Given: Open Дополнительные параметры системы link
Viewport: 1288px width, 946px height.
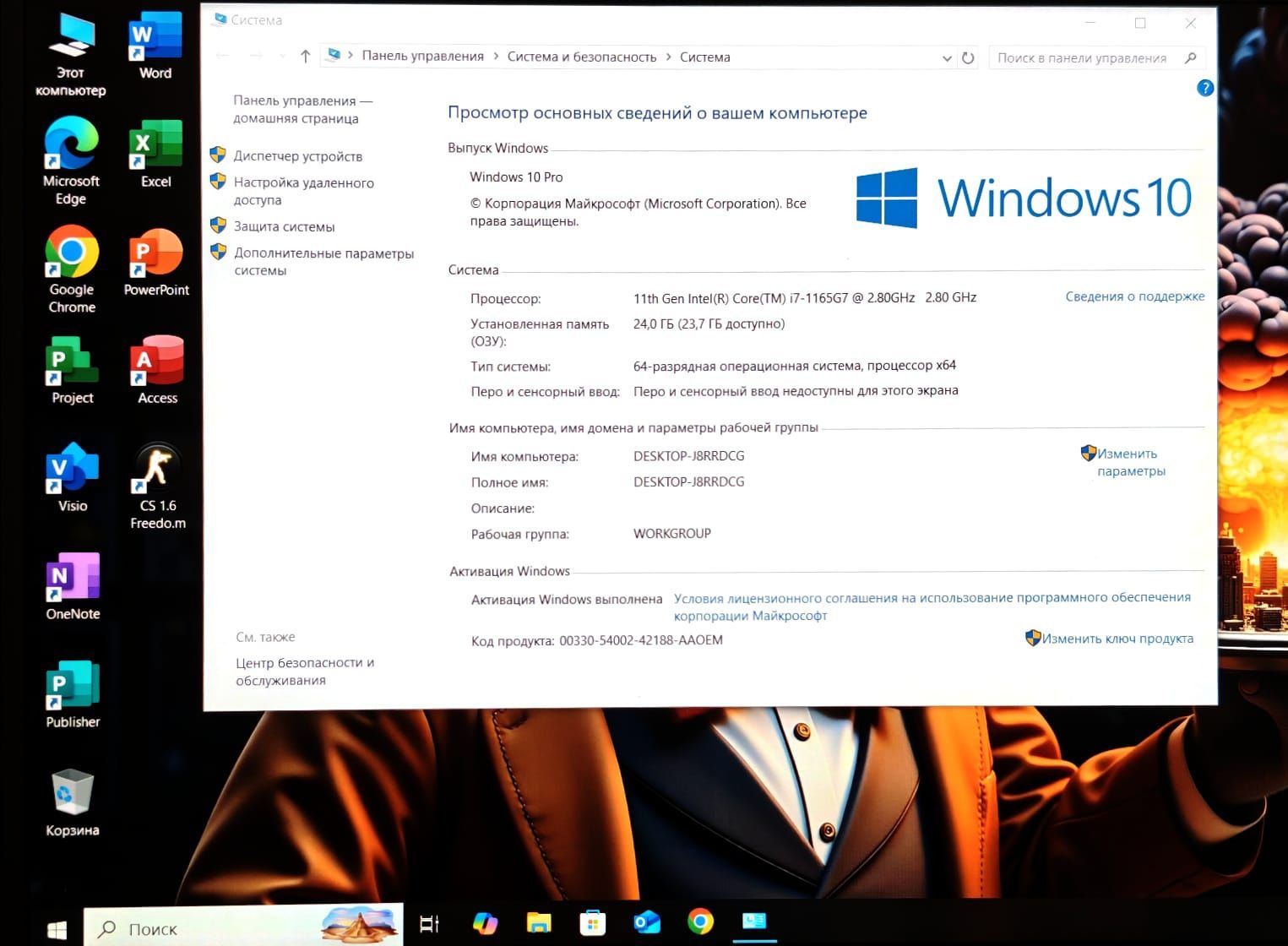Looking at the screenshot, I should point(324,261).
